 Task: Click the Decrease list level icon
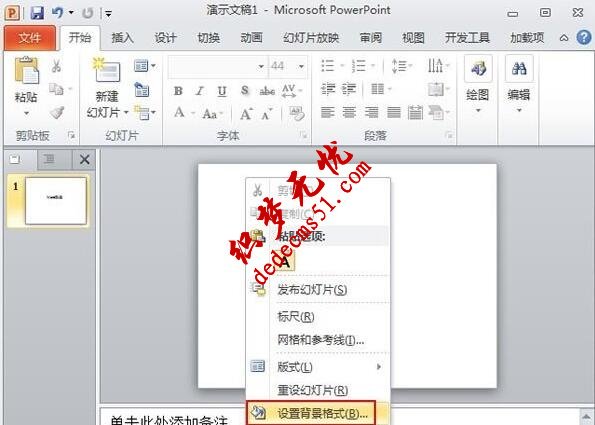(328, 89)
